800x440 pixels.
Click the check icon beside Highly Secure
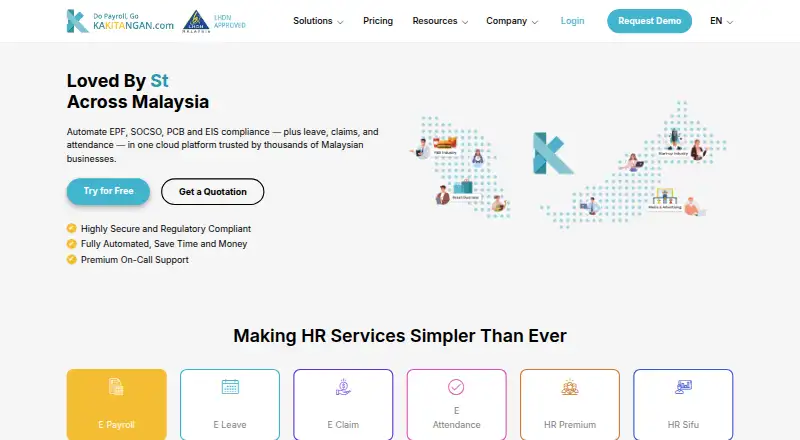tap(72, 228)
